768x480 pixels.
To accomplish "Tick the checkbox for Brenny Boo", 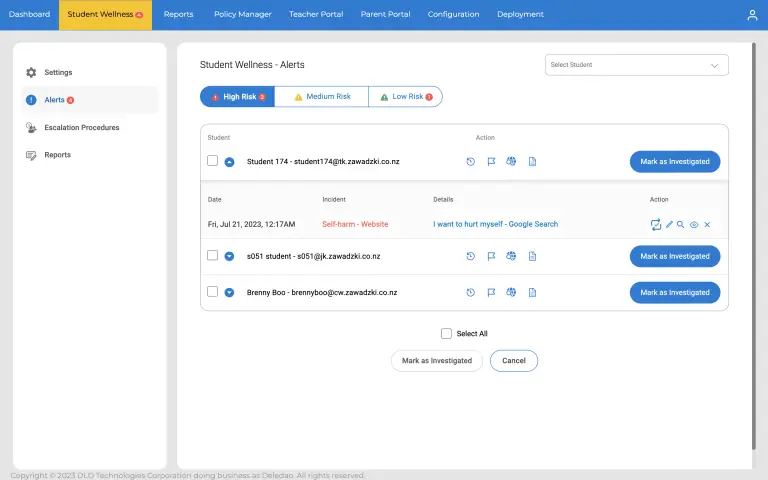I will click(x=212, y=291).
